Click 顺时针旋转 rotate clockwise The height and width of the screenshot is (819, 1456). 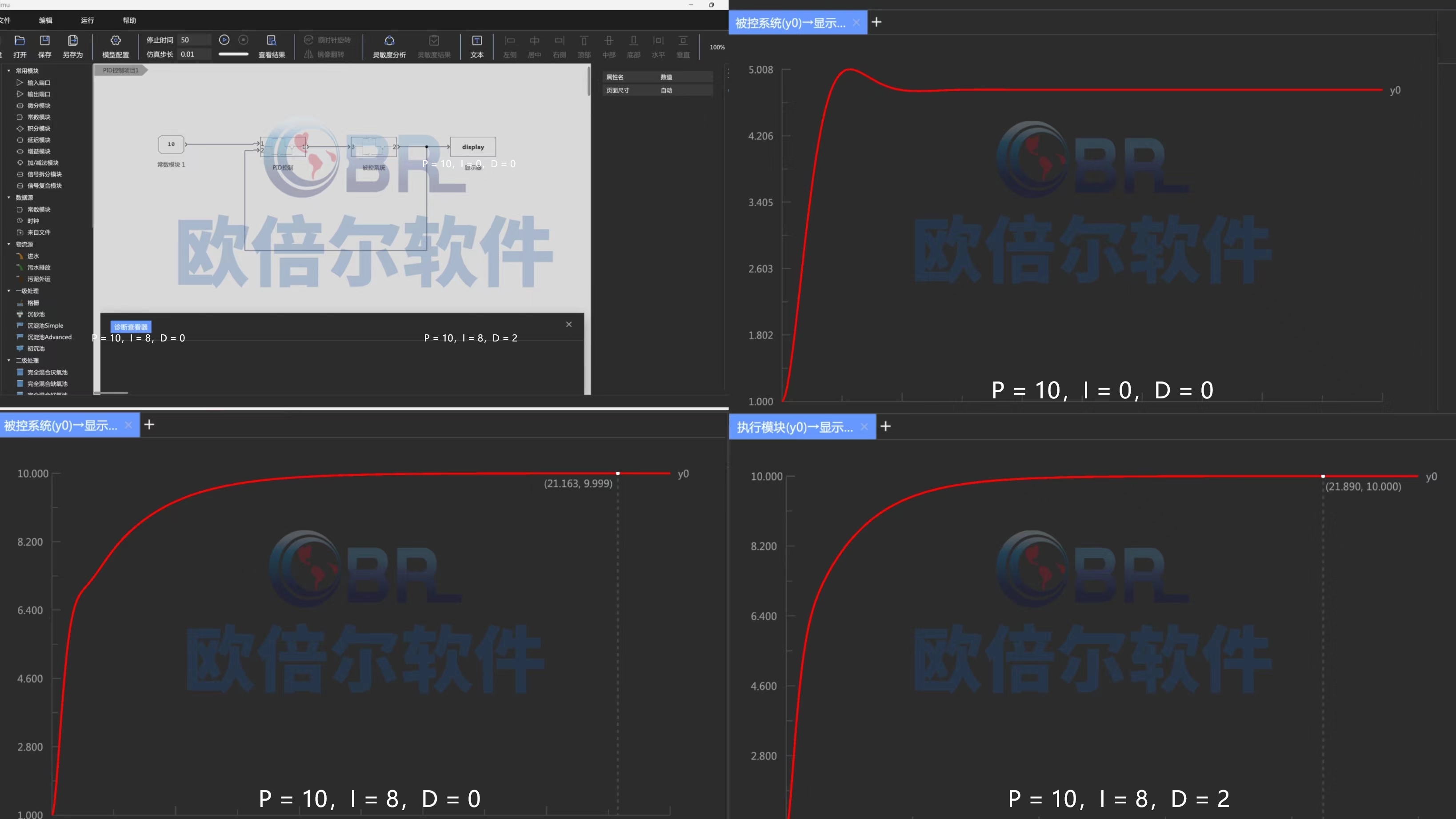(327, 40)
